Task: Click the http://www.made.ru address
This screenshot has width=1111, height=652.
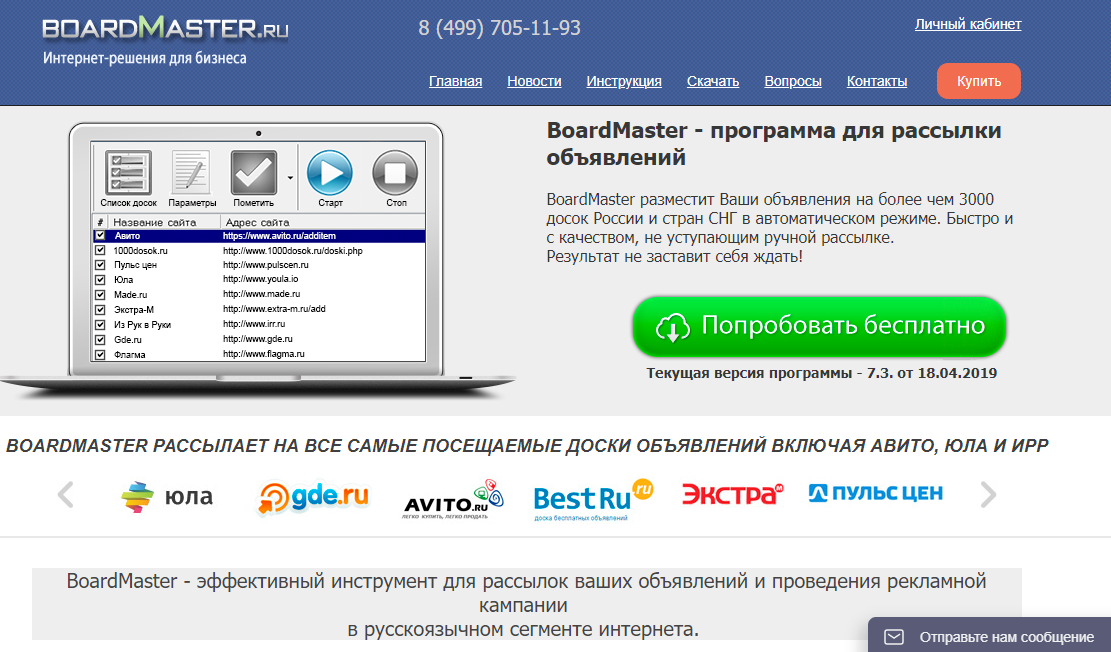Action: [x=261, y=294]
